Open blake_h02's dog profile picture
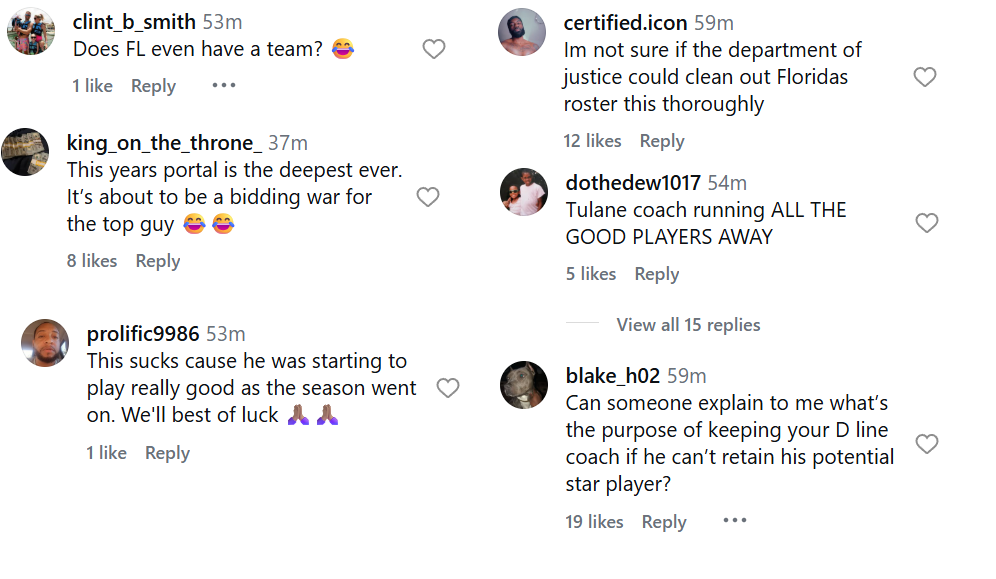 click(x=524, y=385)
